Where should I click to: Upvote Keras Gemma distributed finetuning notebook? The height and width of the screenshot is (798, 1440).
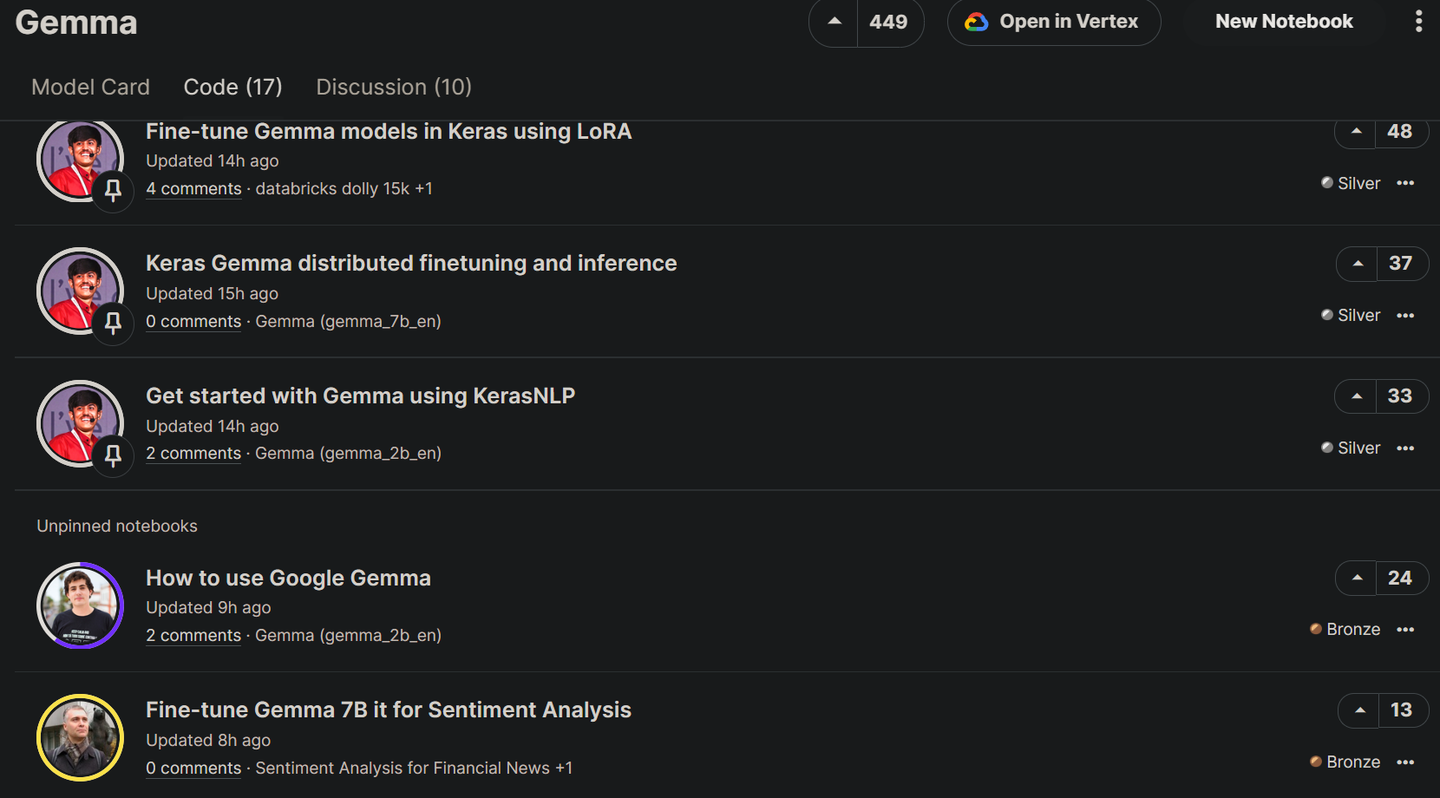click(x=1357, y=264)
